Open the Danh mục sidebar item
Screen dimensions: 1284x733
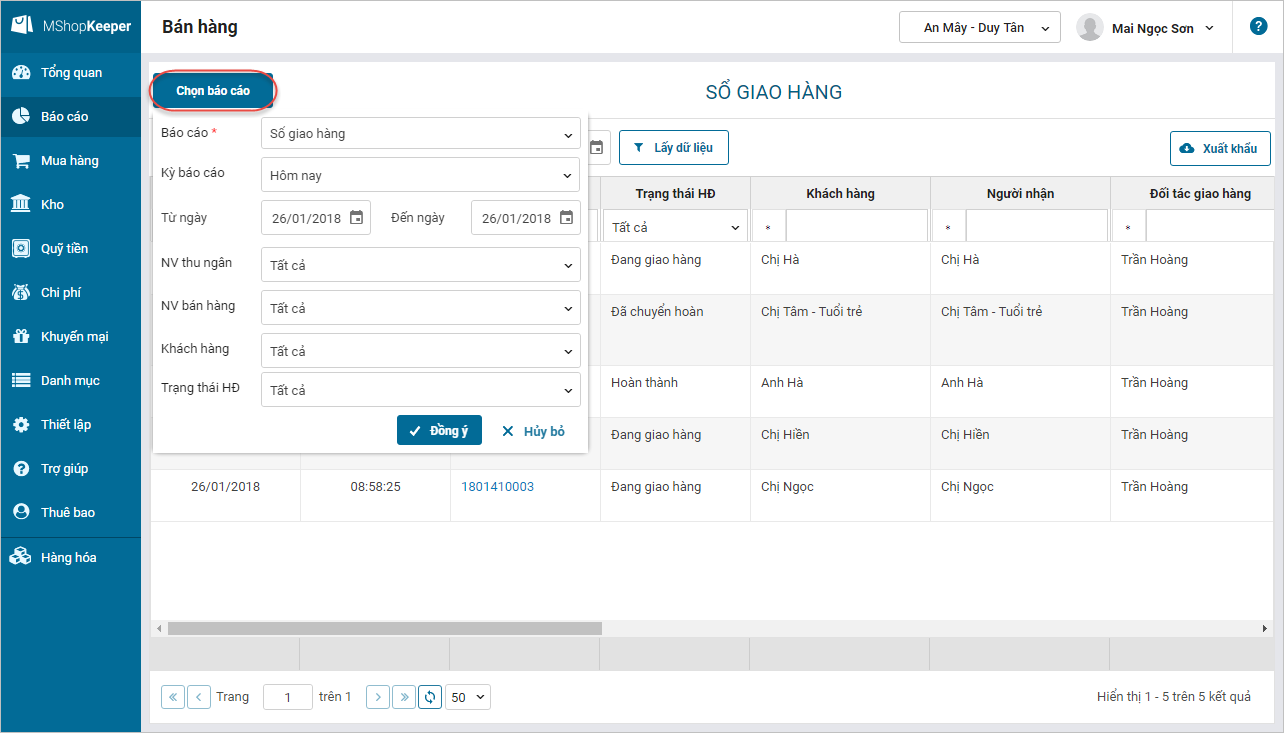click(70, 381)
